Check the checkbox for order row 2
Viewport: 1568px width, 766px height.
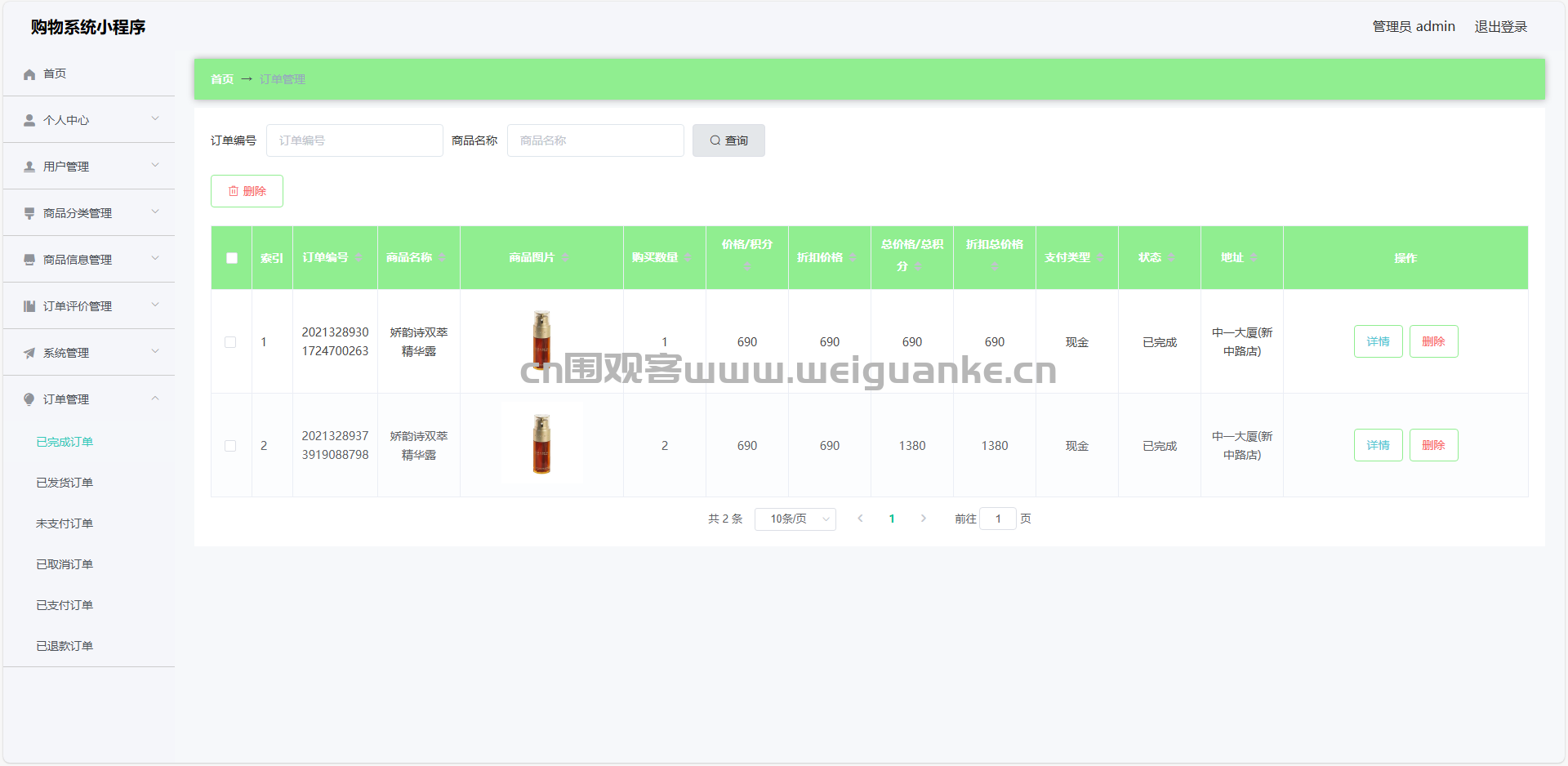(230, 446)
